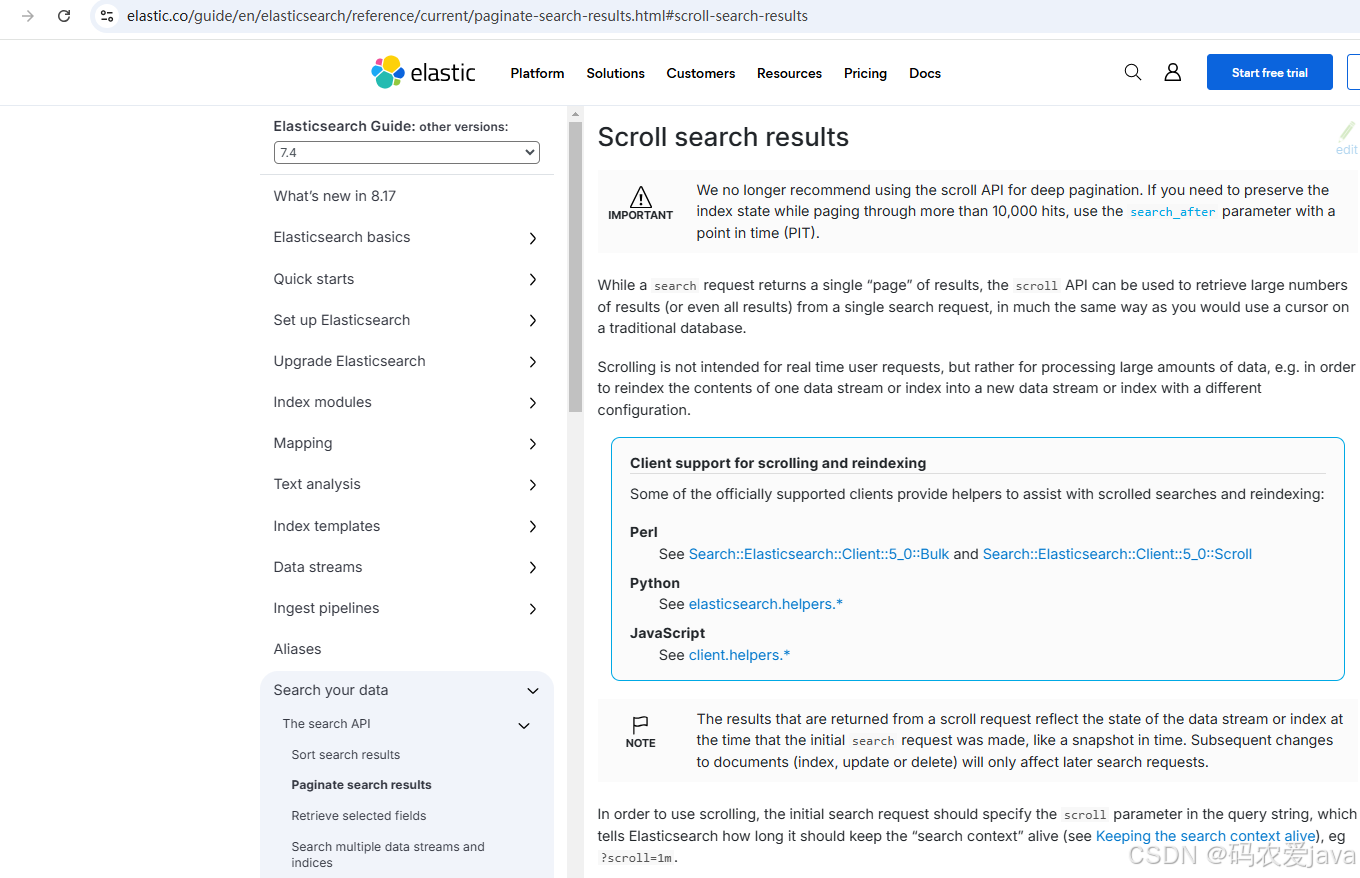
Task: Open the site search magnifier icon
Action: (x=1133, y=72)
